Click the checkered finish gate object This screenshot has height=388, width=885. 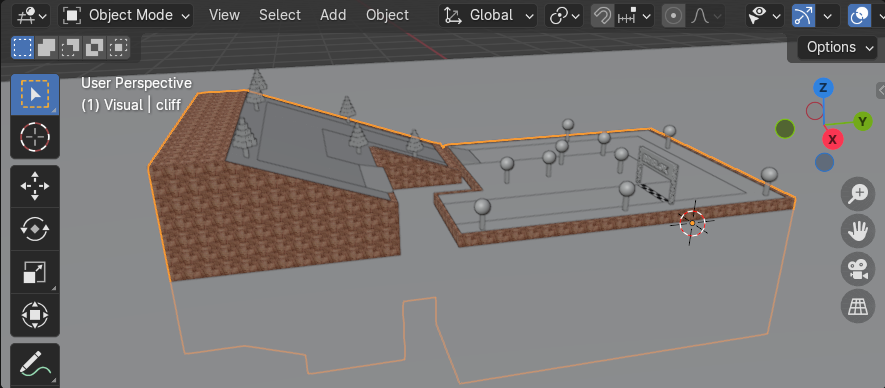click(x=658, y=174)
